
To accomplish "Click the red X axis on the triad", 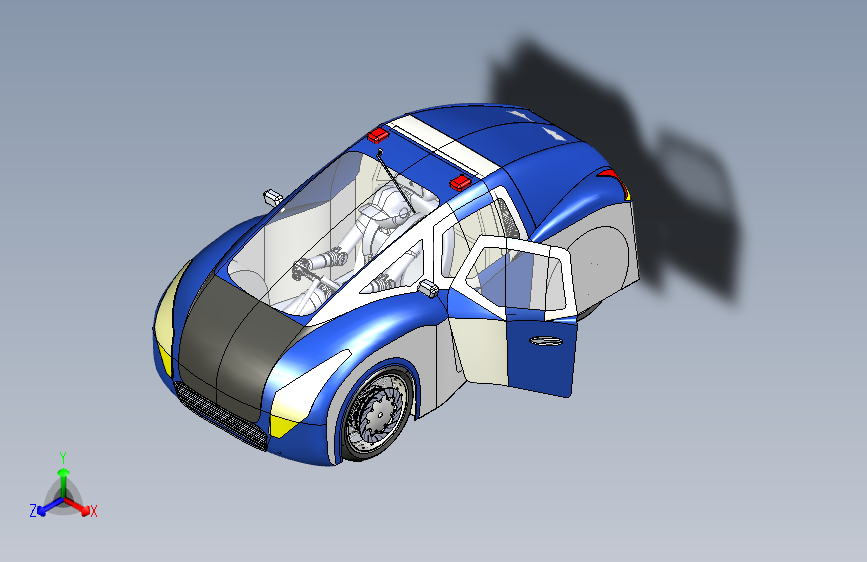I will tap(78, 506).
